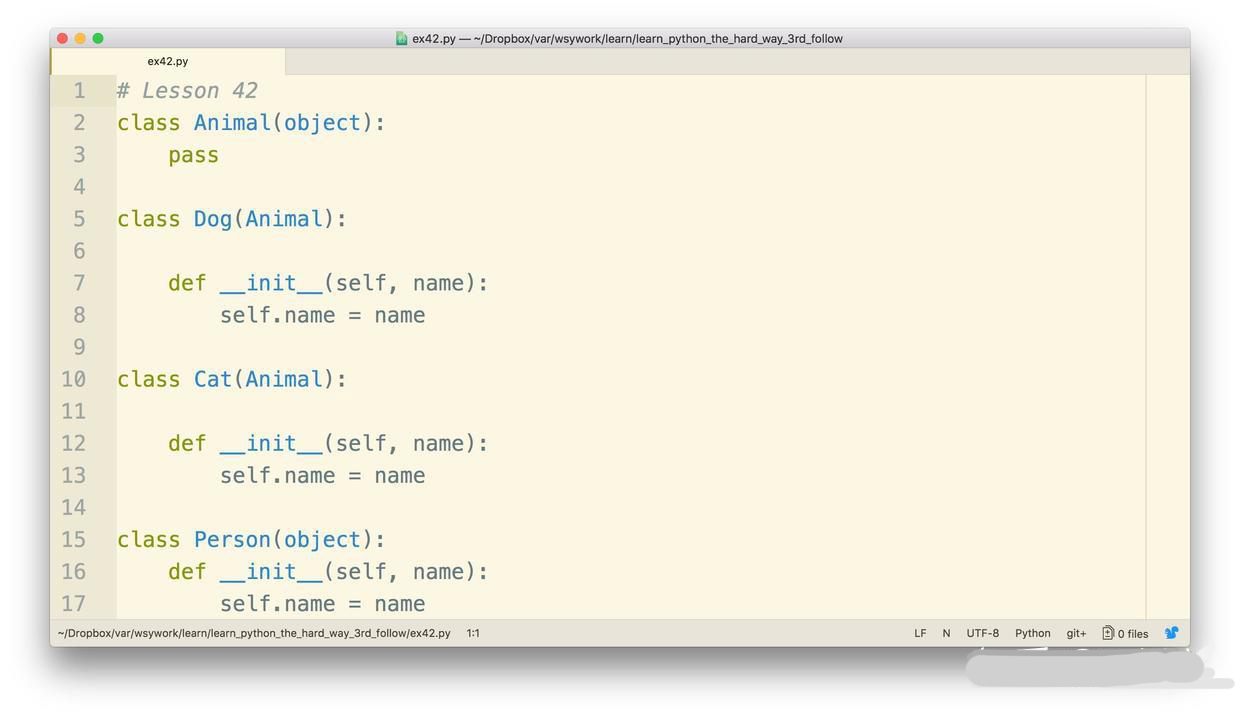The width and height of the screenshot is (1240, 718).
Task: Click 'class Animal(object):' code line
Action: point(251,123)
